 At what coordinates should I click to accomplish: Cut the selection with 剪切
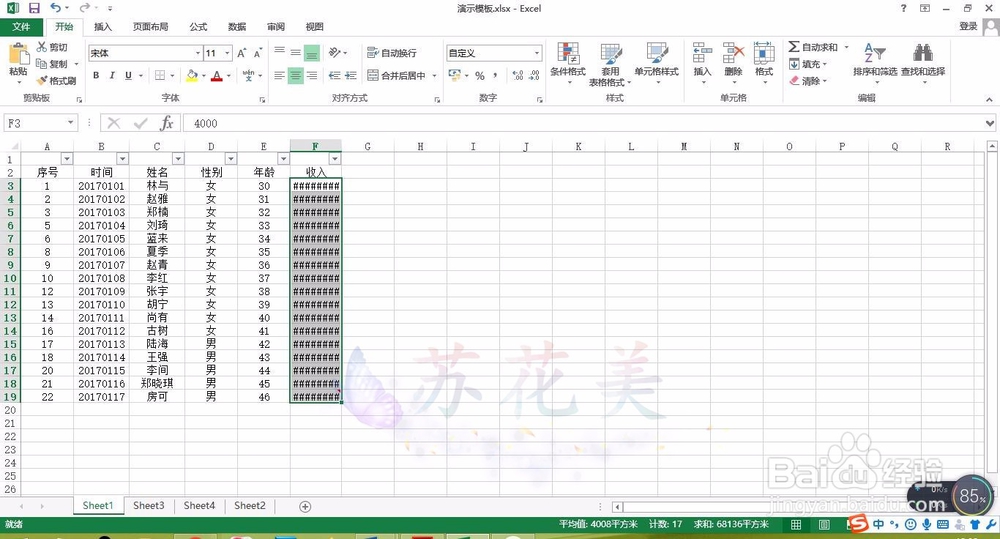52,47
